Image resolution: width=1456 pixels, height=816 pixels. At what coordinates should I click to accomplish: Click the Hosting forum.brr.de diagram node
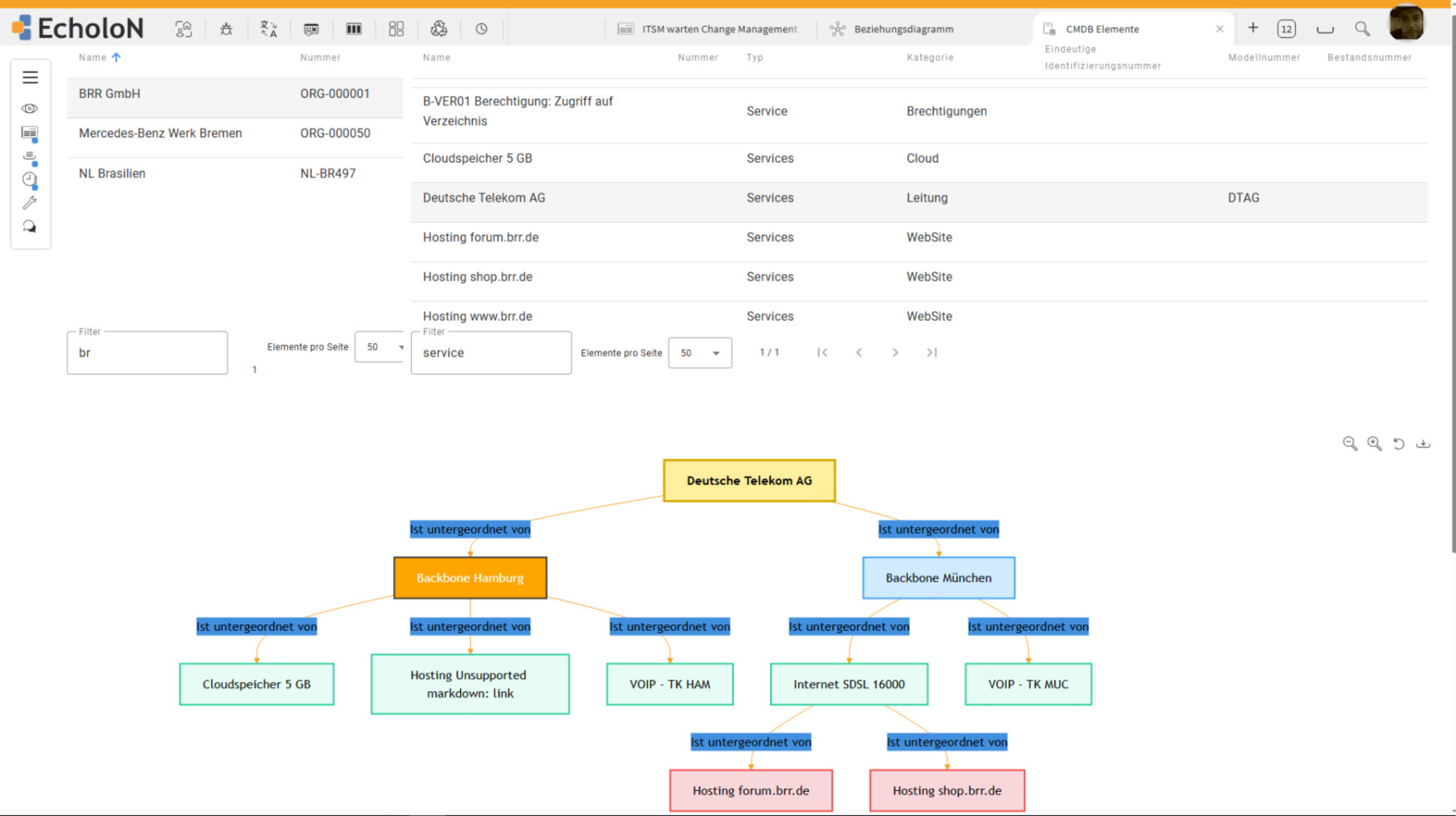[751, 790]
